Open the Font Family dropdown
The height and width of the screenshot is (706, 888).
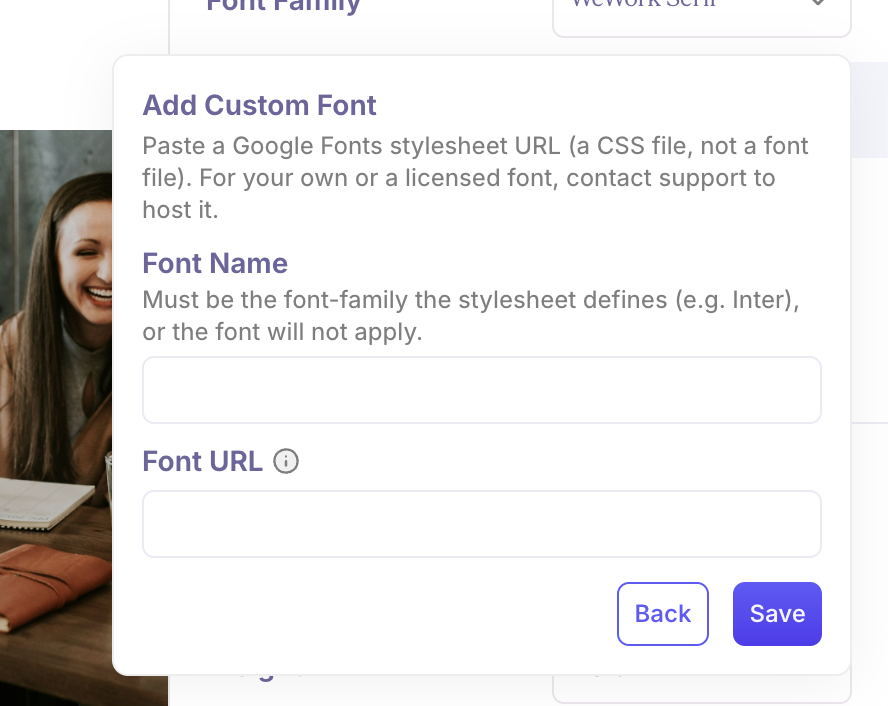click(702, 17)
